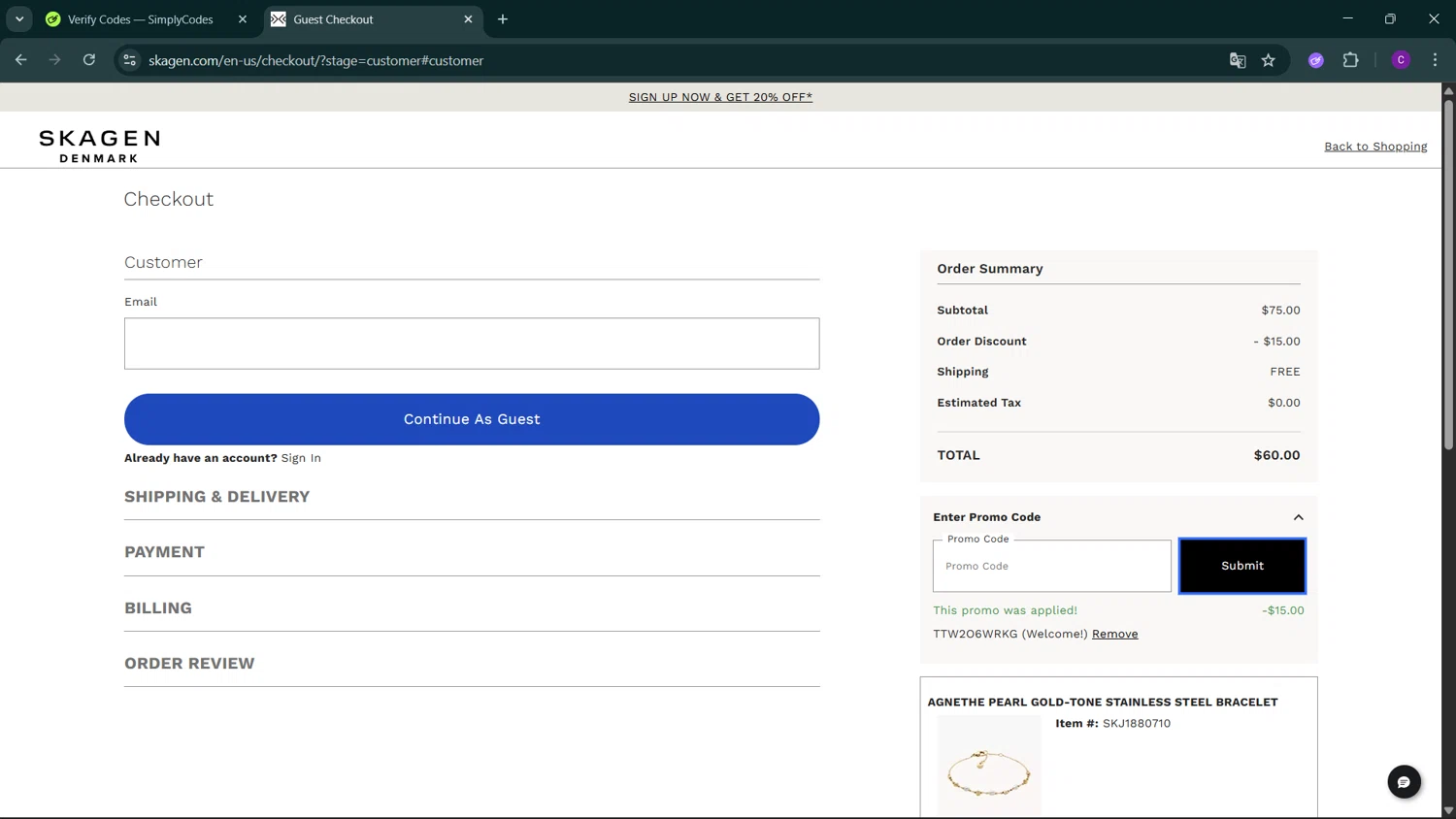
Task: Restore down the browser window
Action: click(1390, 18)
